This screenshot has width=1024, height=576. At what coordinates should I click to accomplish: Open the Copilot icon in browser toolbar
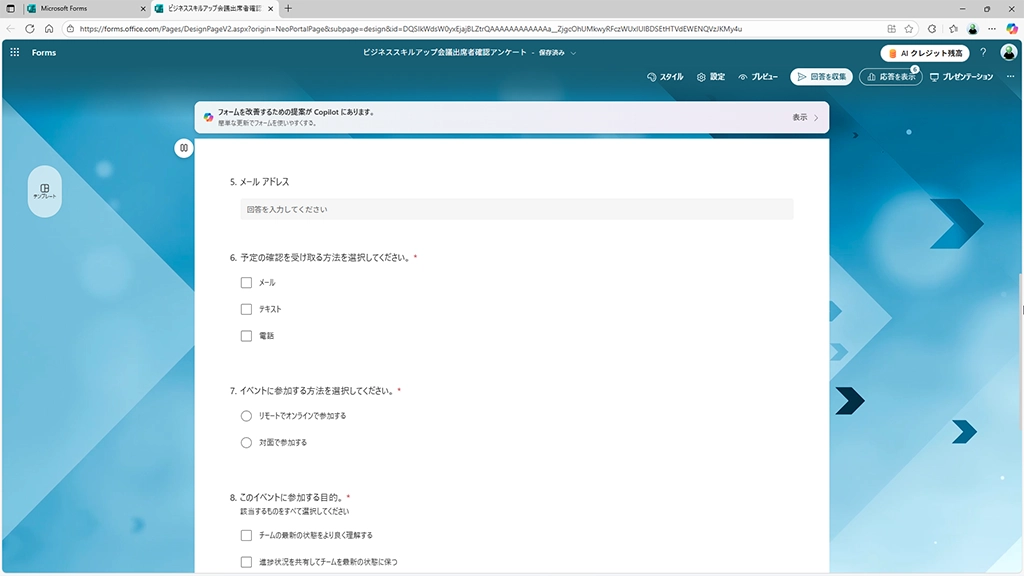pos(1009,29)
